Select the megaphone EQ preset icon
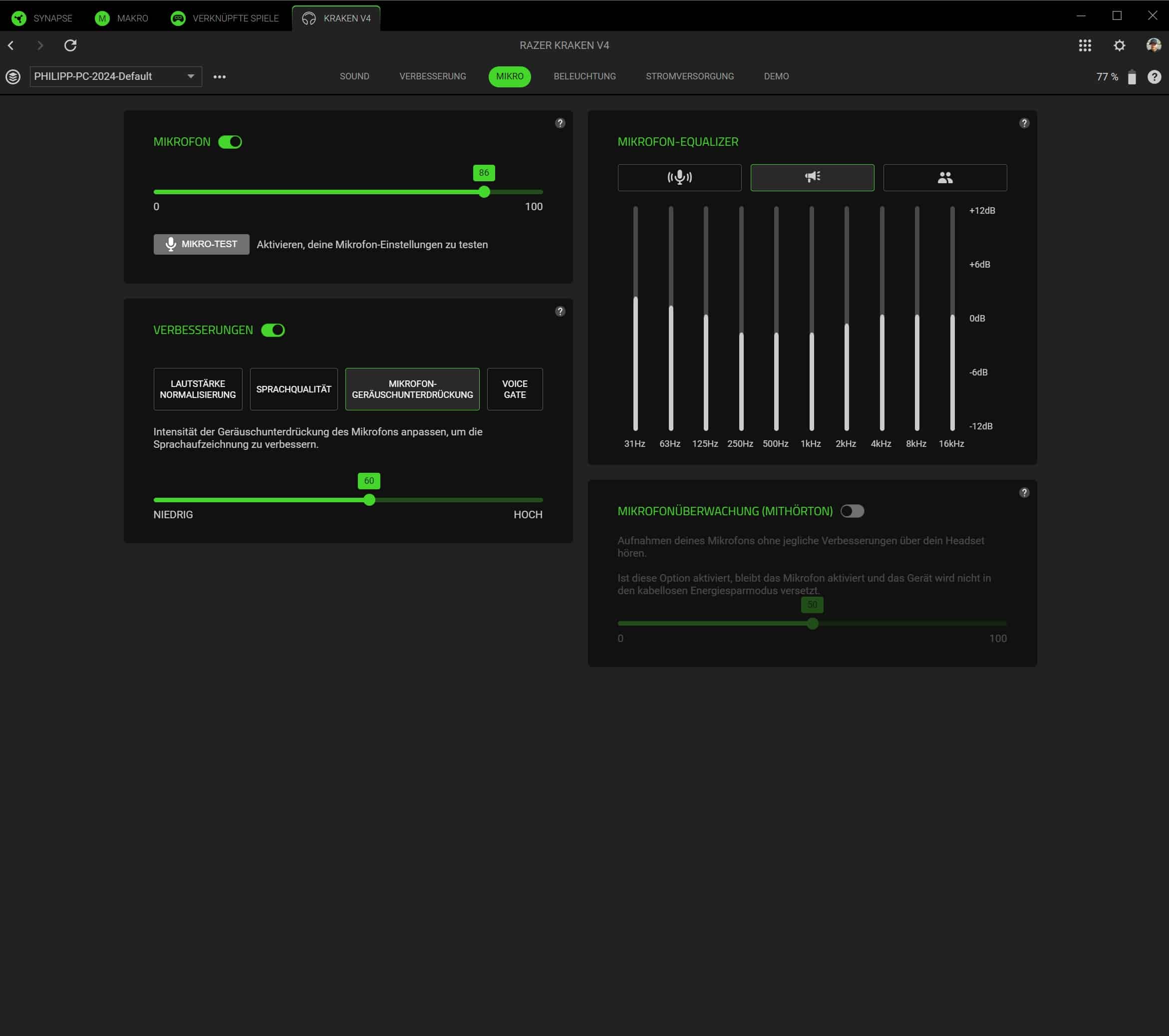Image resolution: width=1169 pixels, height=1036 pixels. [x=812, y=177]
